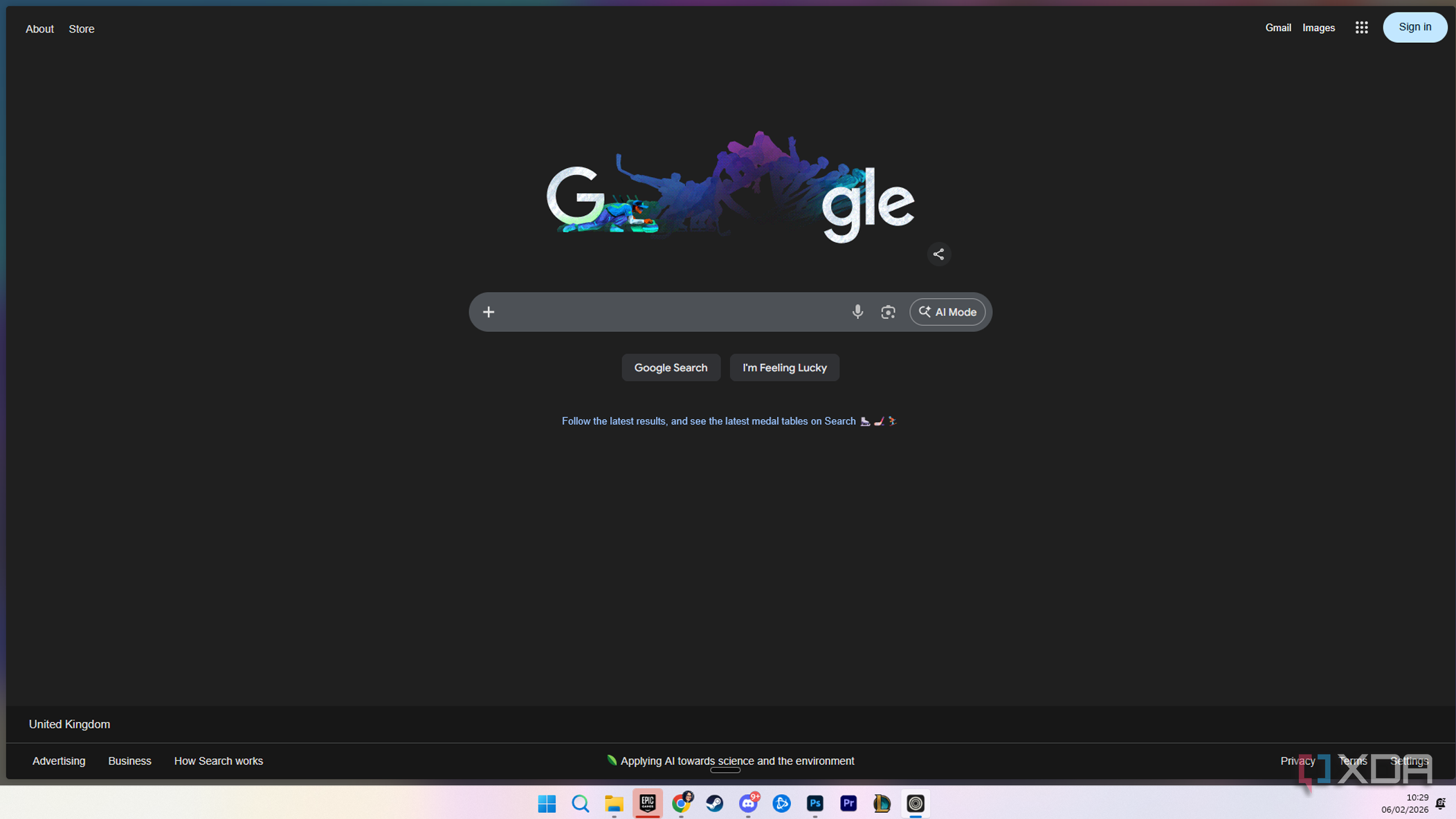Open the About link

[39, 29]
